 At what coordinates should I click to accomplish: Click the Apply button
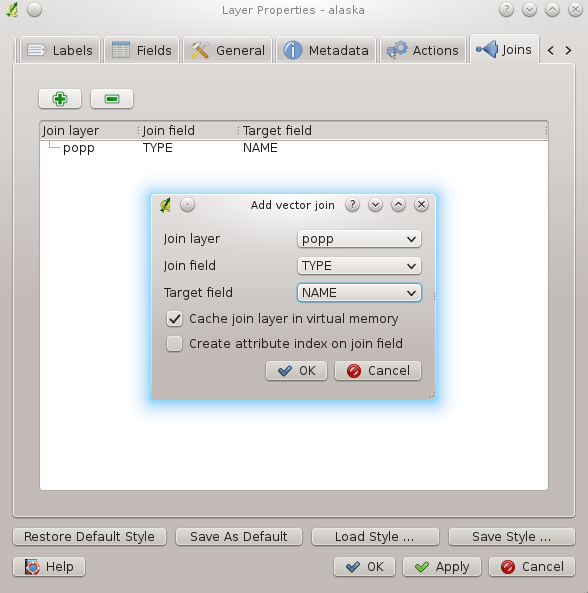(442, 567)
